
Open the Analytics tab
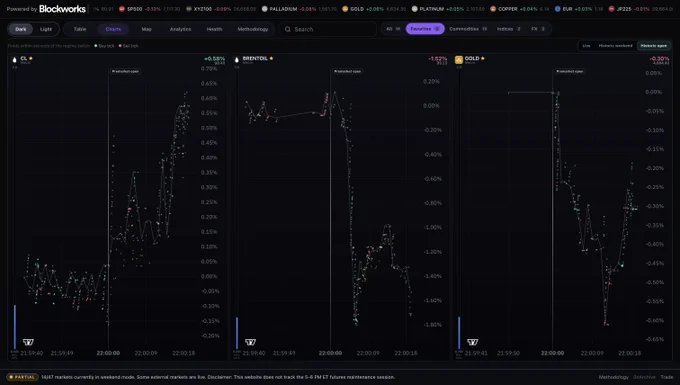pyautogui.click(x=180, y=29)
